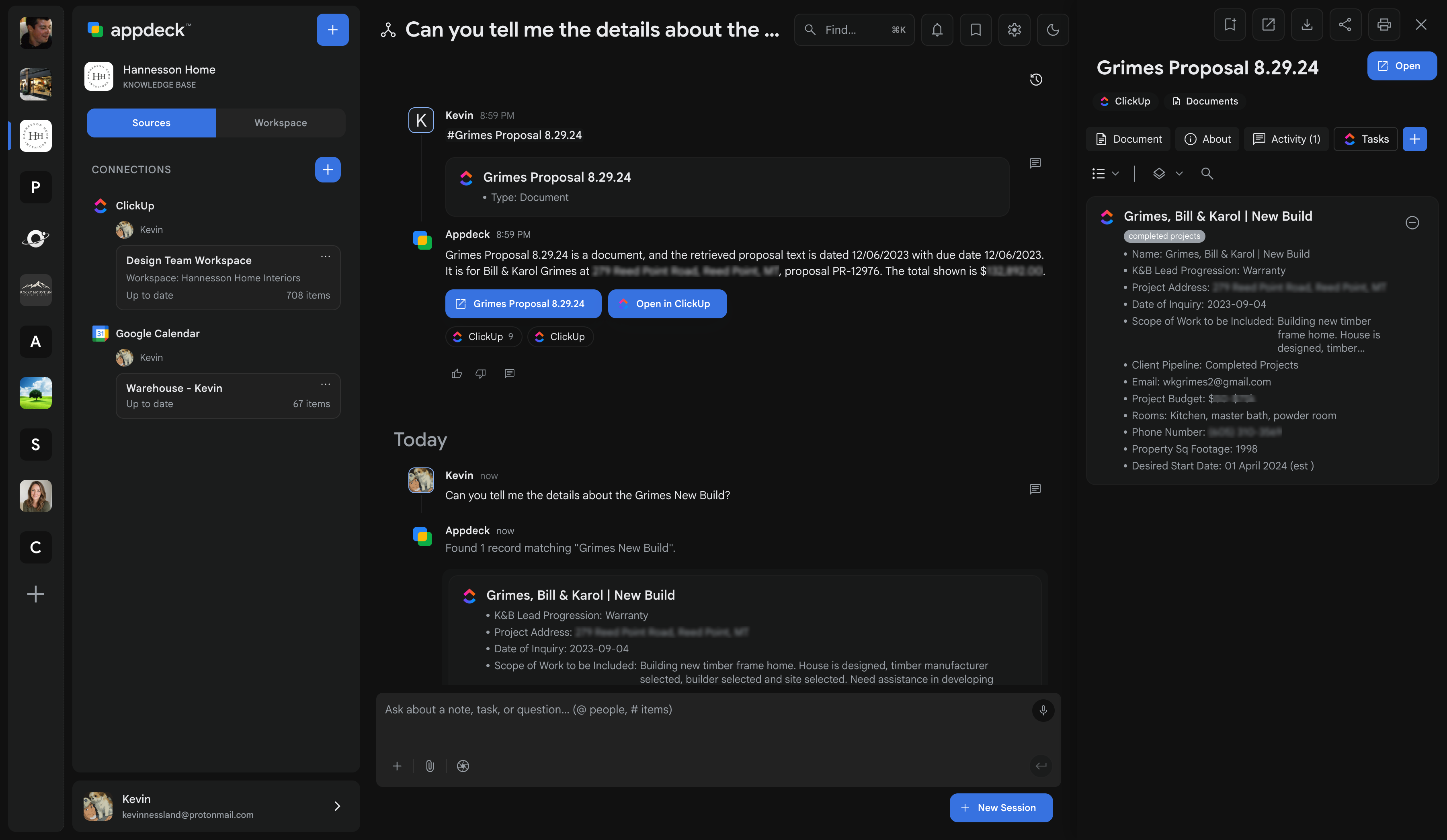Click the new item plus button beside appdeck logo
The width and height of the screenshot is (1447, 840).
(x=332, y=29)
